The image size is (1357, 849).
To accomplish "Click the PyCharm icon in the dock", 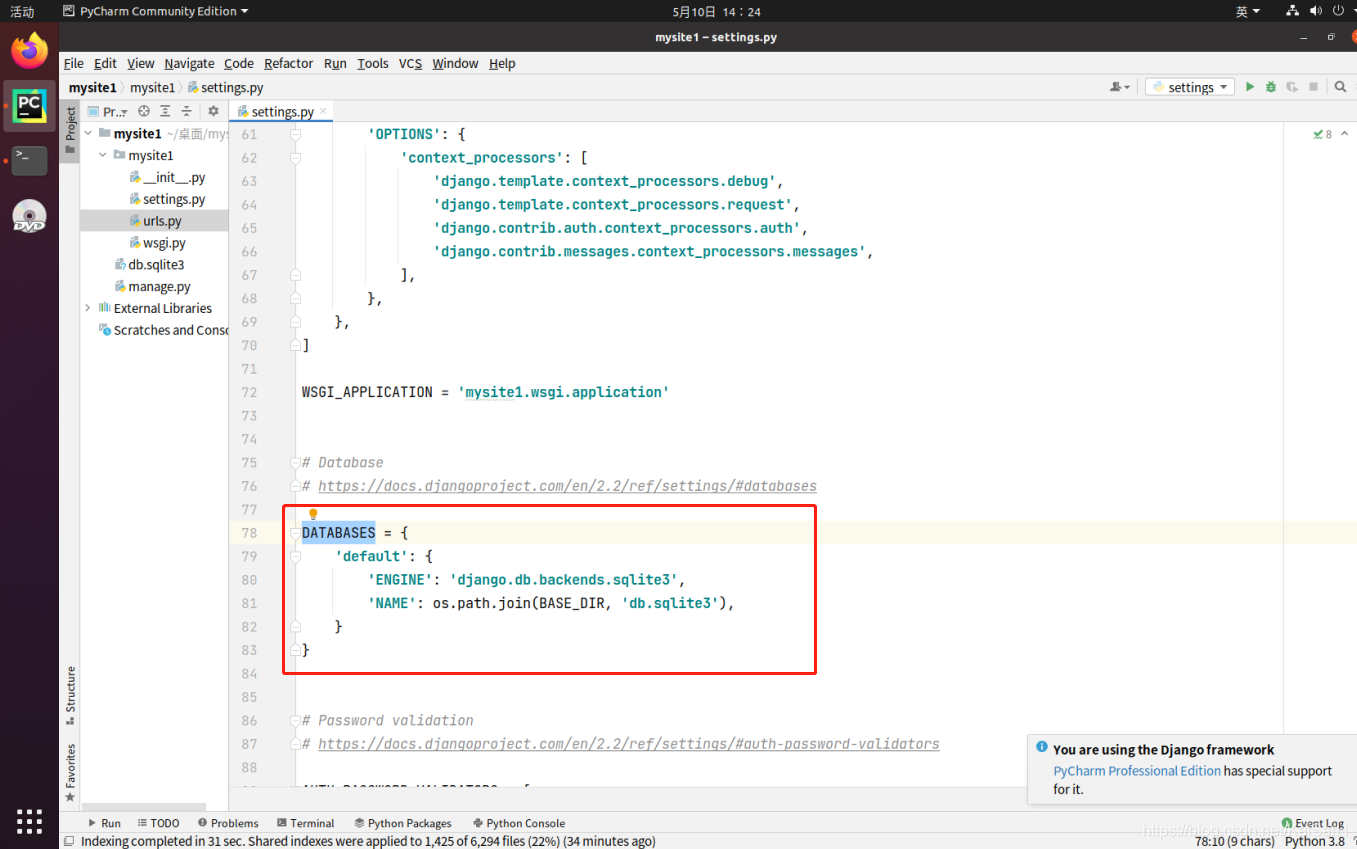I will (29, 104).
